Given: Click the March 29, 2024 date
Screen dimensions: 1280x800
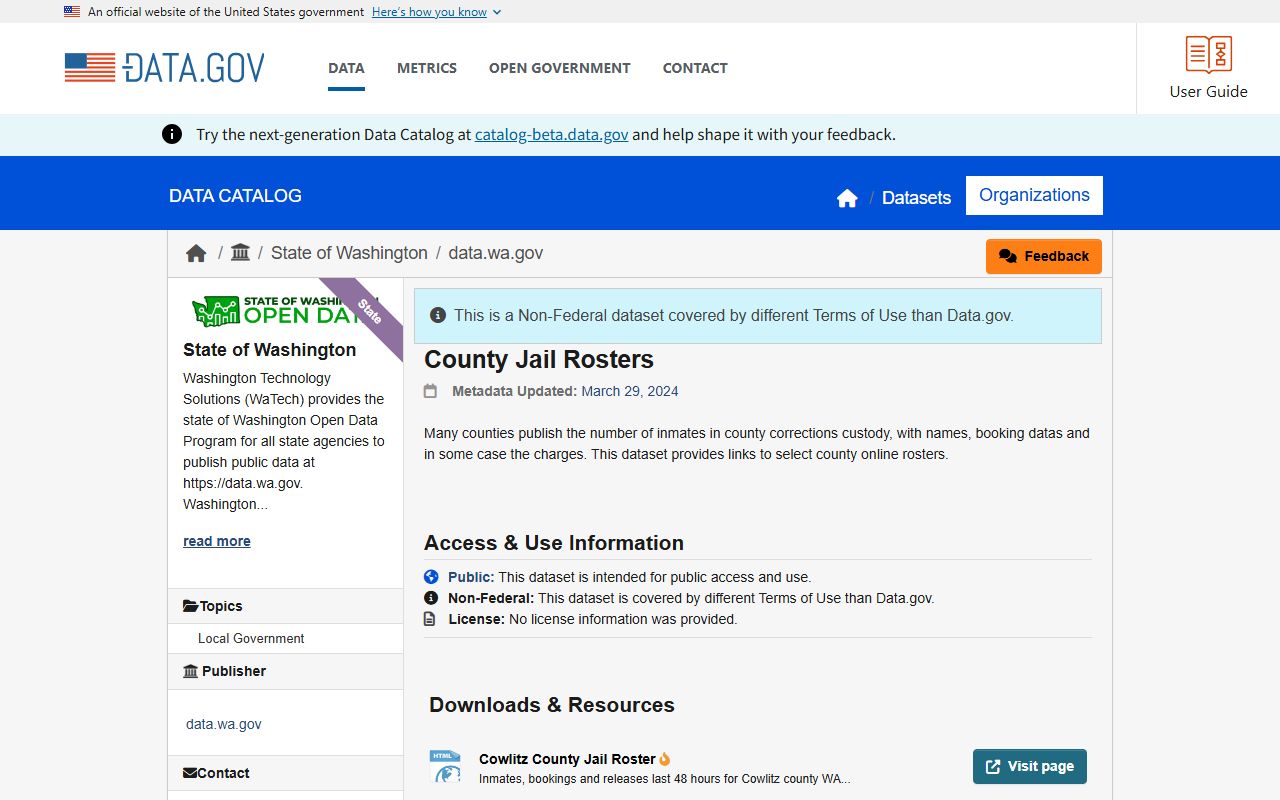Looking at the screenshot, I should tap(630, 391).
